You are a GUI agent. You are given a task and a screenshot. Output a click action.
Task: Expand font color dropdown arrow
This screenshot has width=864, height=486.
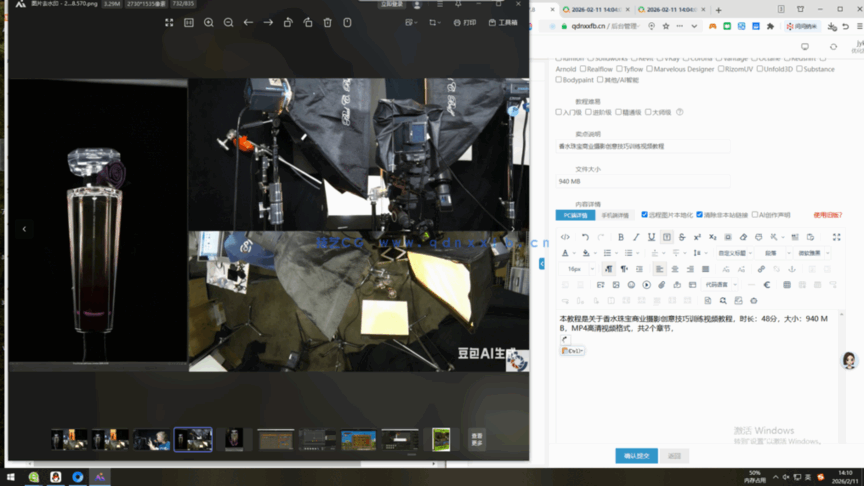tap(574, 253)
